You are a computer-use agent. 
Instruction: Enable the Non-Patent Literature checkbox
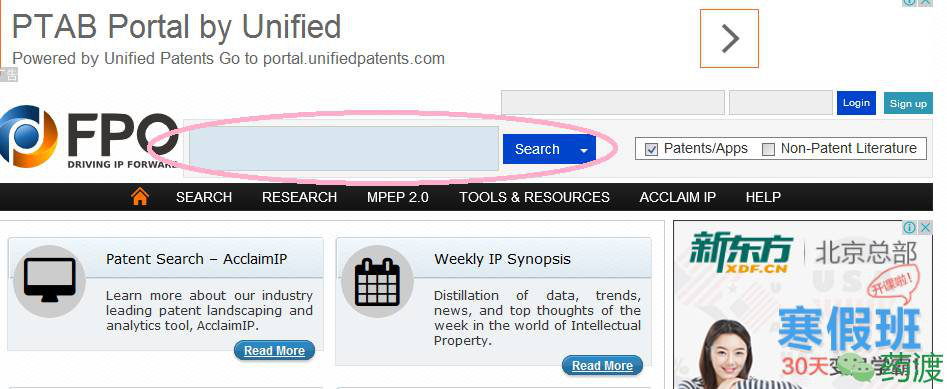[768, 149]
